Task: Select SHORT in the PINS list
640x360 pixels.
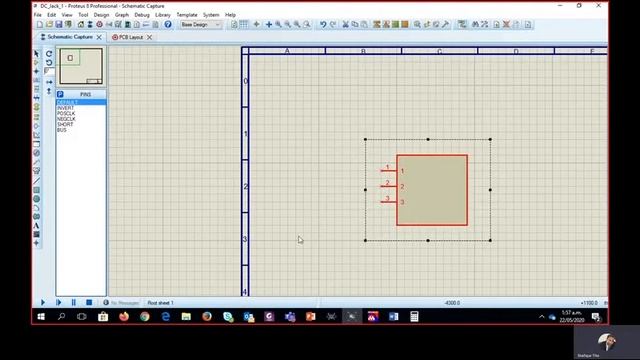Action: click(x=81, y=124)
